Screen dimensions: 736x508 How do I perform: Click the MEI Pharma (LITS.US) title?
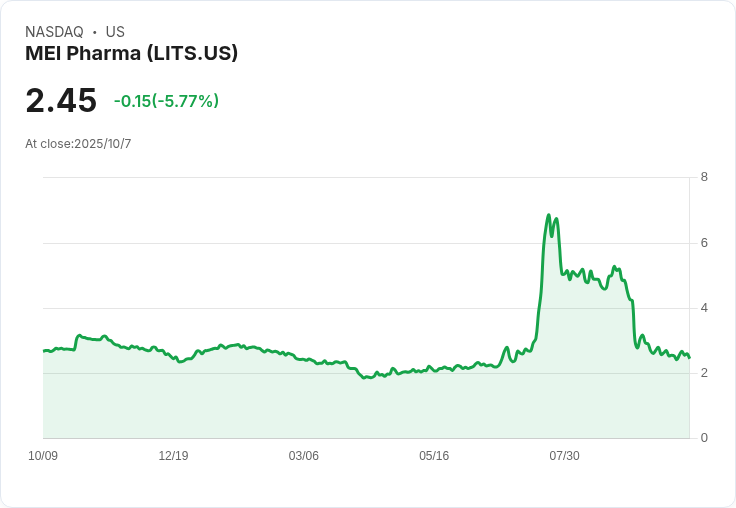(131, 53)
